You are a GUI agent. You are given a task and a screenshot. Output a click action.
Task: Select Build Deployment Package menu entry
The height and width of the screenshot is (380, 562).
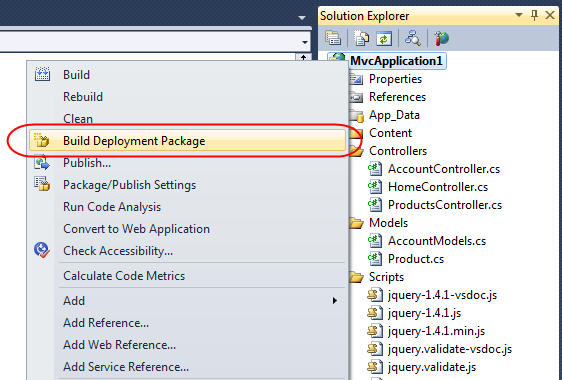point(187,141)
